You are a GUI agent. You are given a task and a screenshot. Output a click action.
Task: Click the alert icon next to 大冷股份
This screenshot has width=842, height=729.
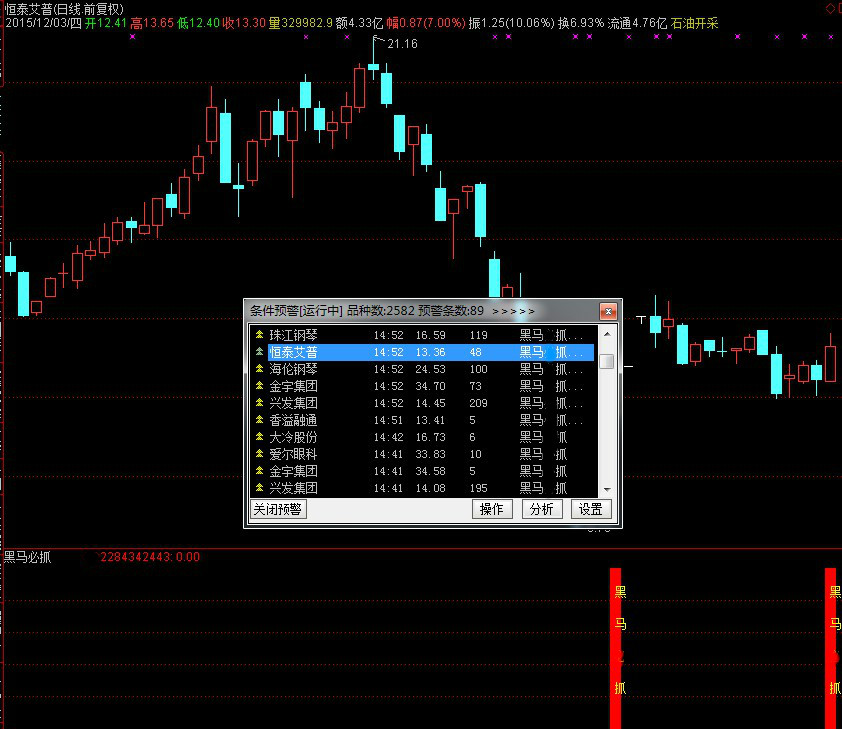pyautogui.click(x=259, y=437)
